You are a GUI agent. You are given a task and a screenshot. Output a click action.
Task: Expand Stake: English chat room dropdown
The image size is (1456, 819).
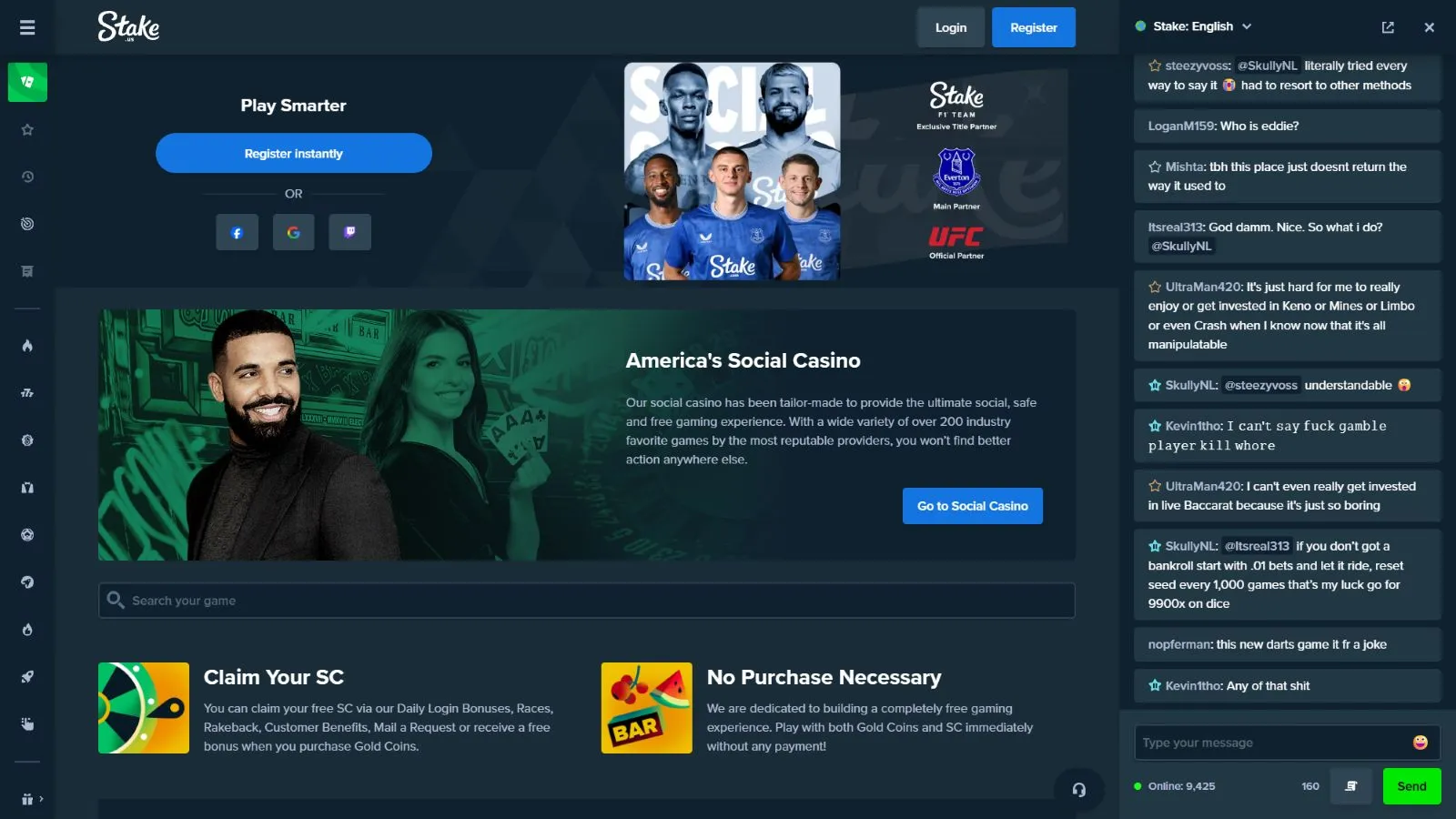(x=1193, y=26)
